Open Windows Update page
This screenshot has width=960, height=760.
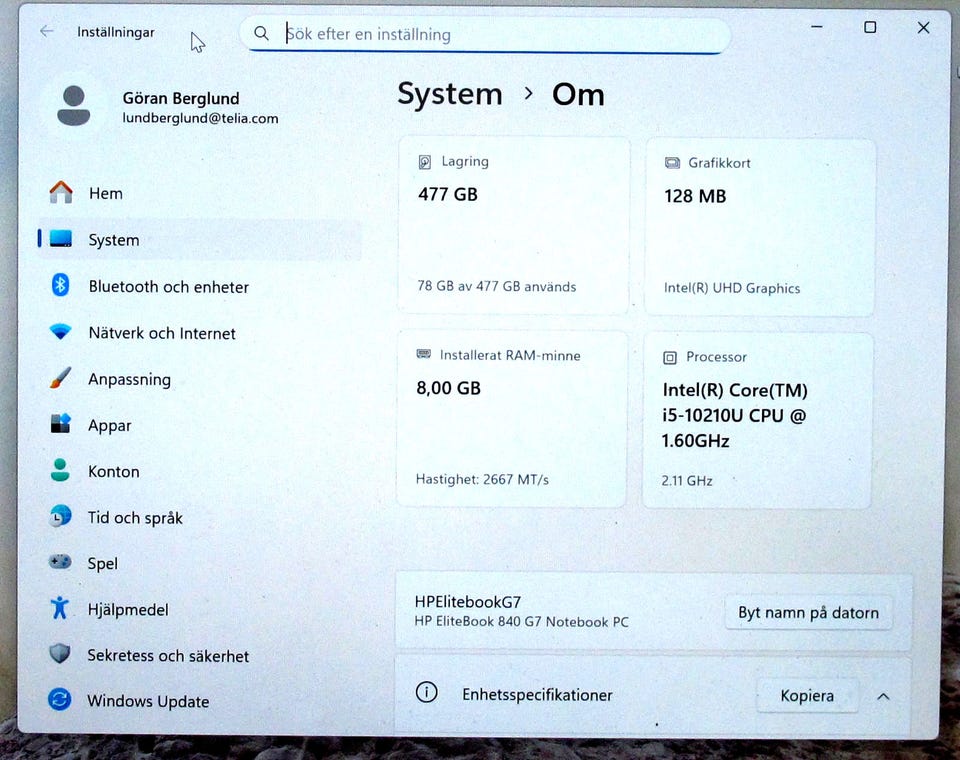point(200,701)
